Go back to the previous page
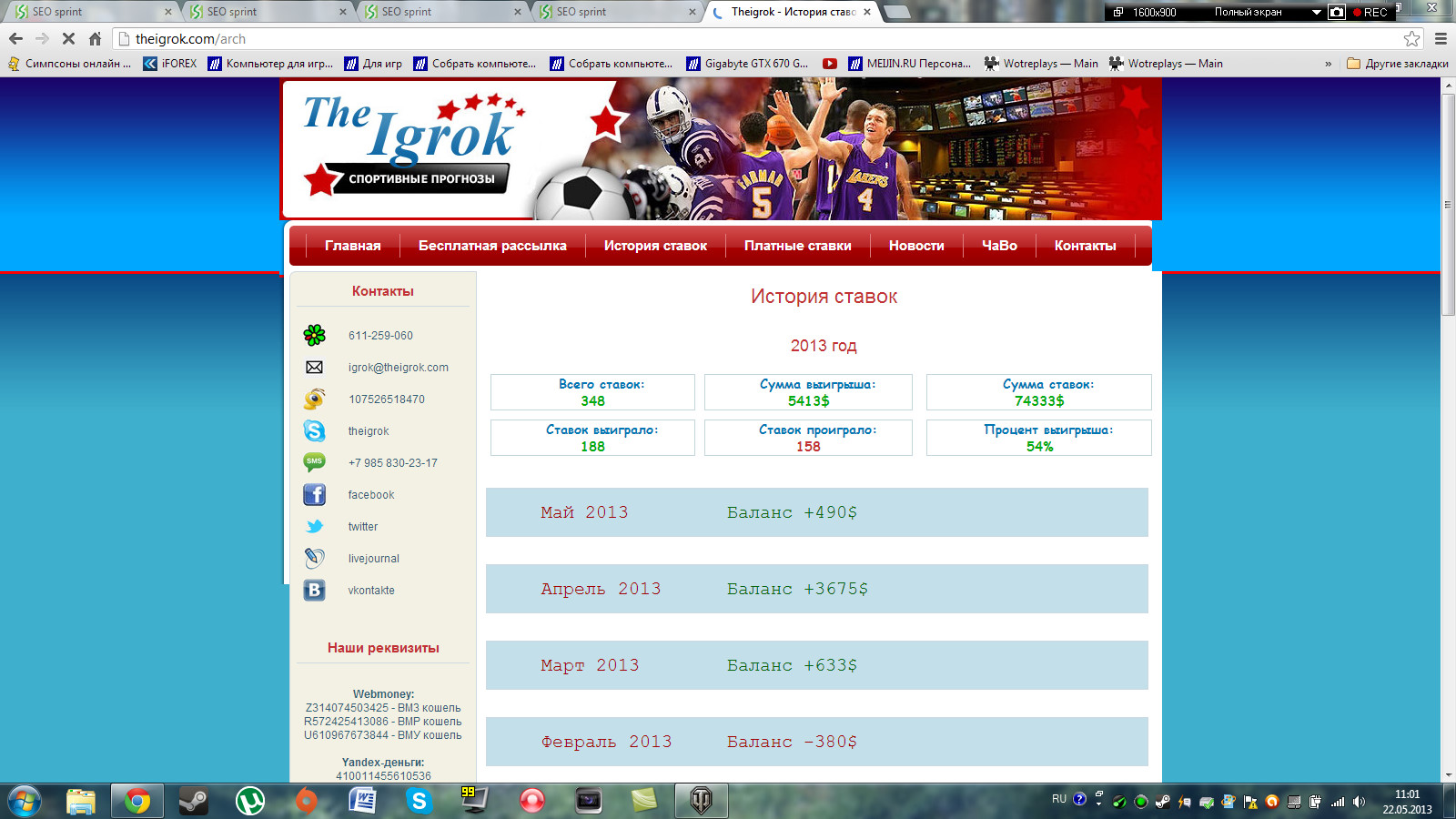Image resolution: width=1456 pixels, height=819 pixels. coord(15,38)
